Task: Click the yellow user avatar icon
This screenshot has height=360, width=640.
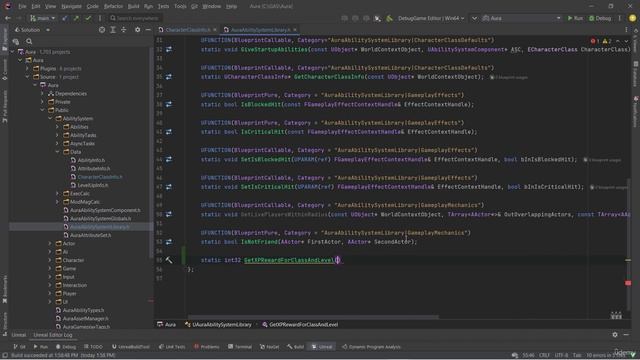Action: pos(632,18)
